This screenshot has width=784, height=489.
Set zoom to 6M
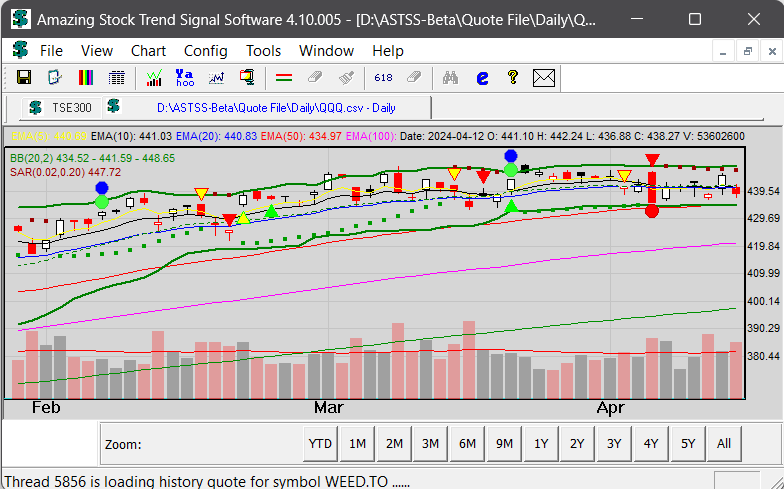467,444
